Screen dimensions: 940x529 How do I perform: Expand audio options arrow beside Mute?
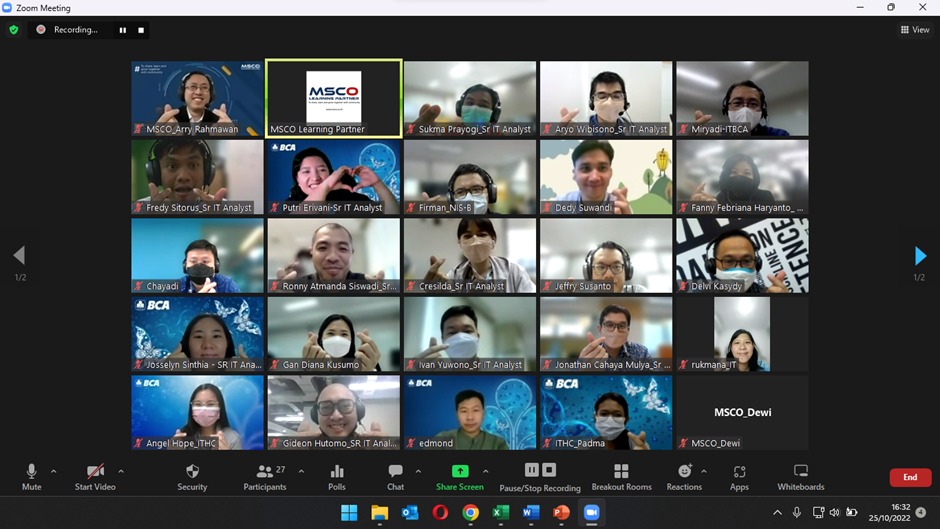point(53,471)
